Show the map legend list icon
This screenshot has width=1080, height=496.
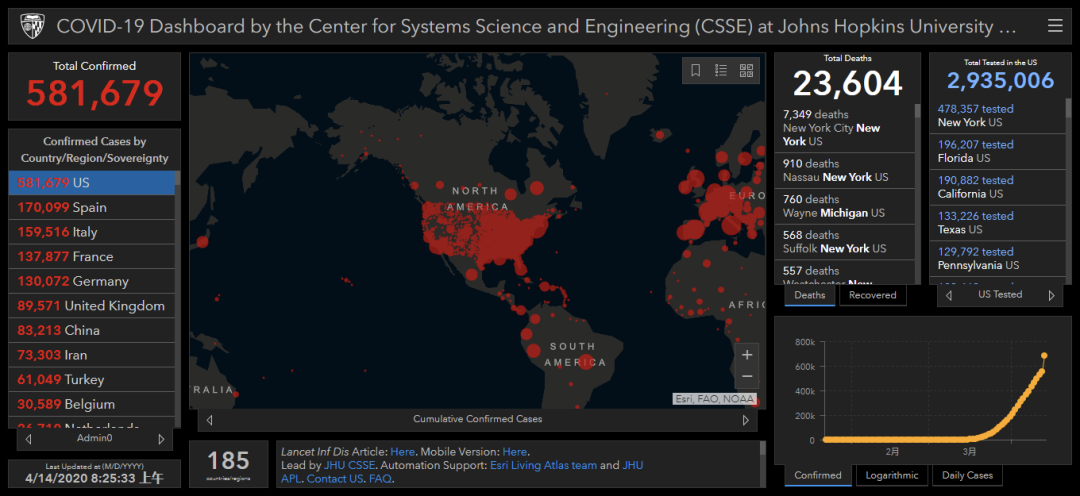pos(720,70)
